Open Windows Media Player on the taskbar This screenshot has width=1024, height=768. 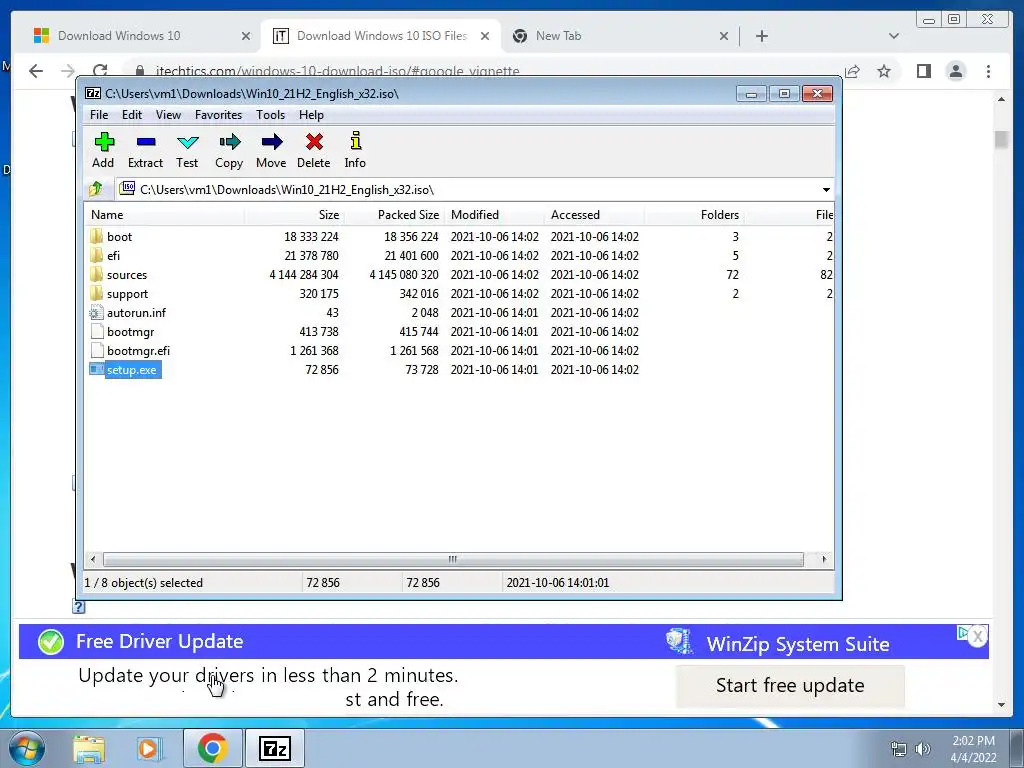click(150, 748)
